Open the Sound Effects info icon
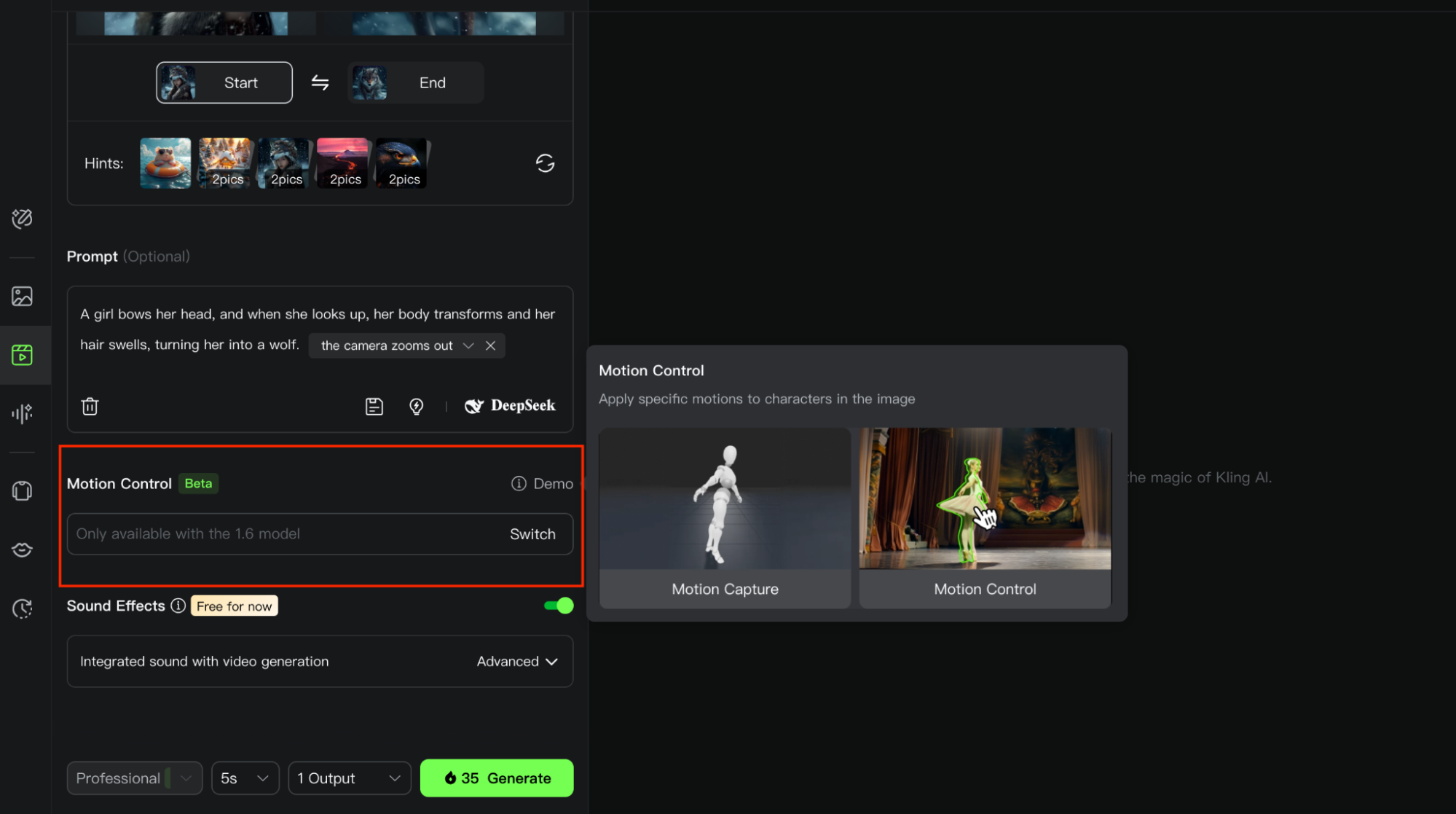This screenshot has width=1456, height=814. (x=178, y=606)
